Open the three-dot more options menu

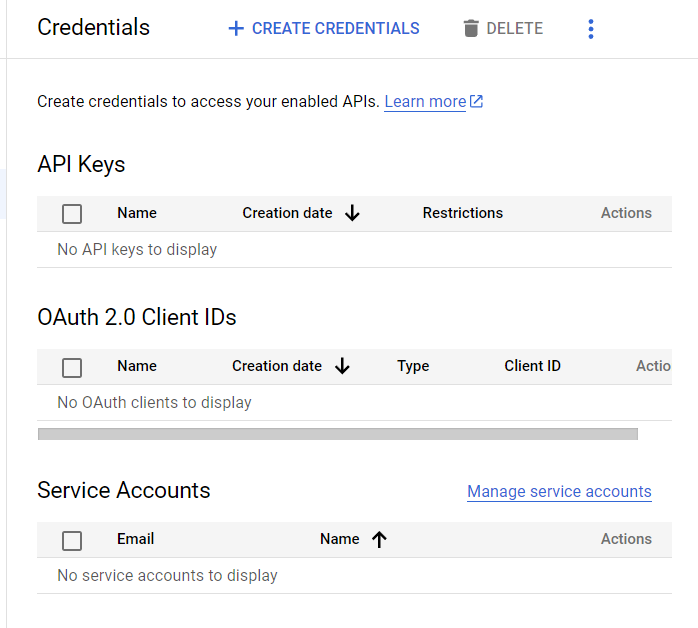tap(591, 29)
